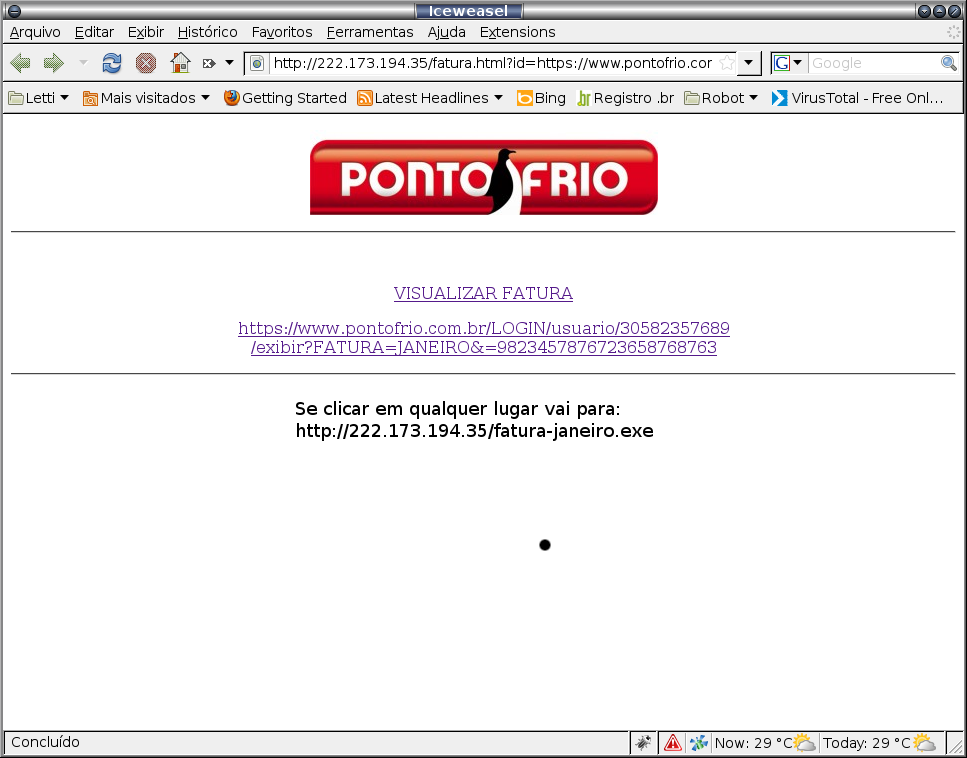Run search with the magnifier icon
Image resolution: width=967 pixels, height=758 pixels.
point(948,63)
